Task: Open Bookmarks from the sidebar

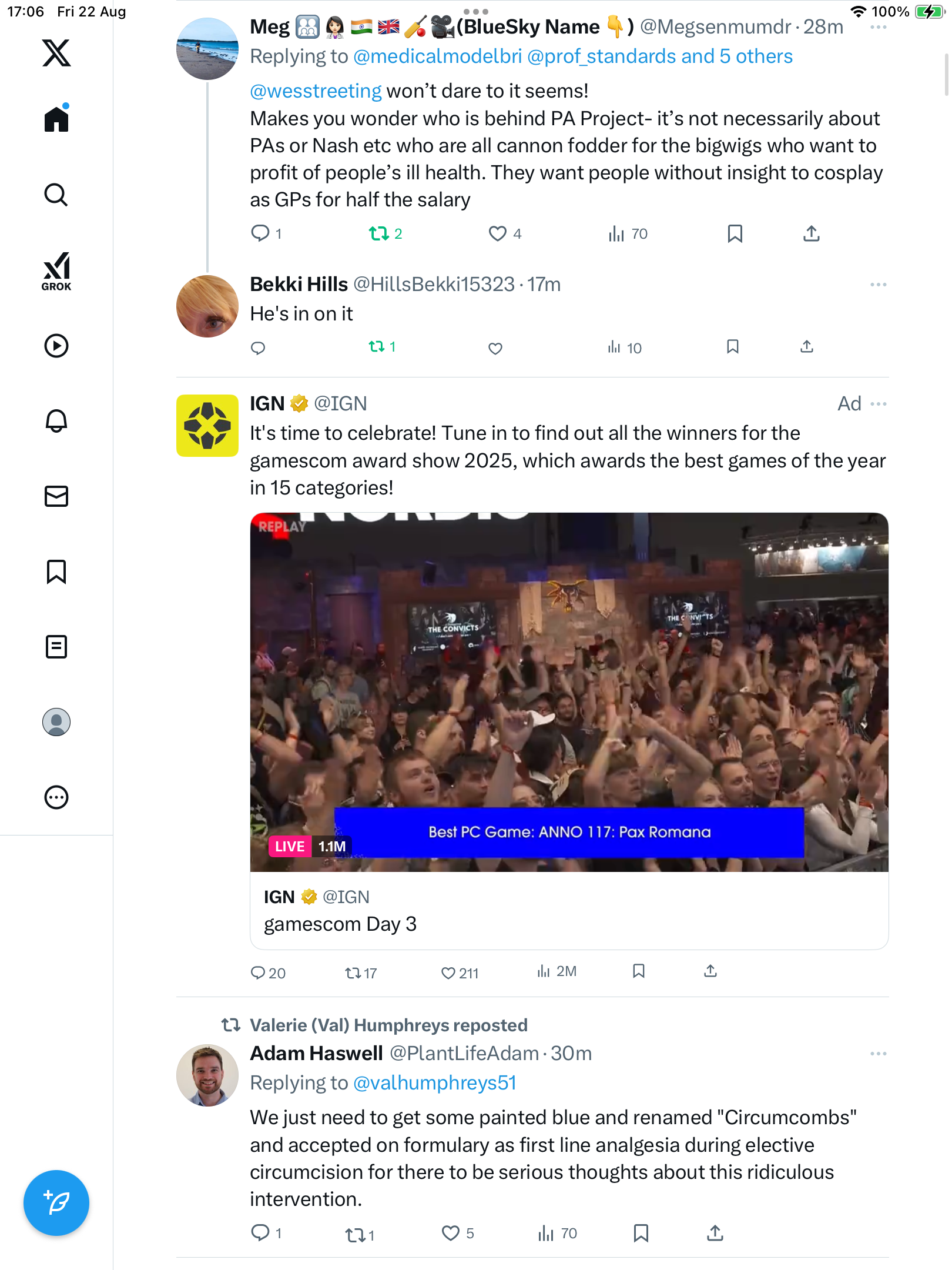Action: tap(56, 571)
